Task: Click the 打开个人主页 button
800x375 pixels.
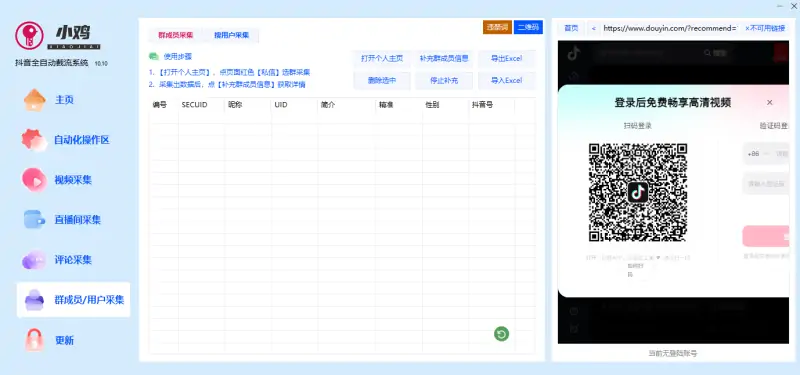Action: click(382, 59)
